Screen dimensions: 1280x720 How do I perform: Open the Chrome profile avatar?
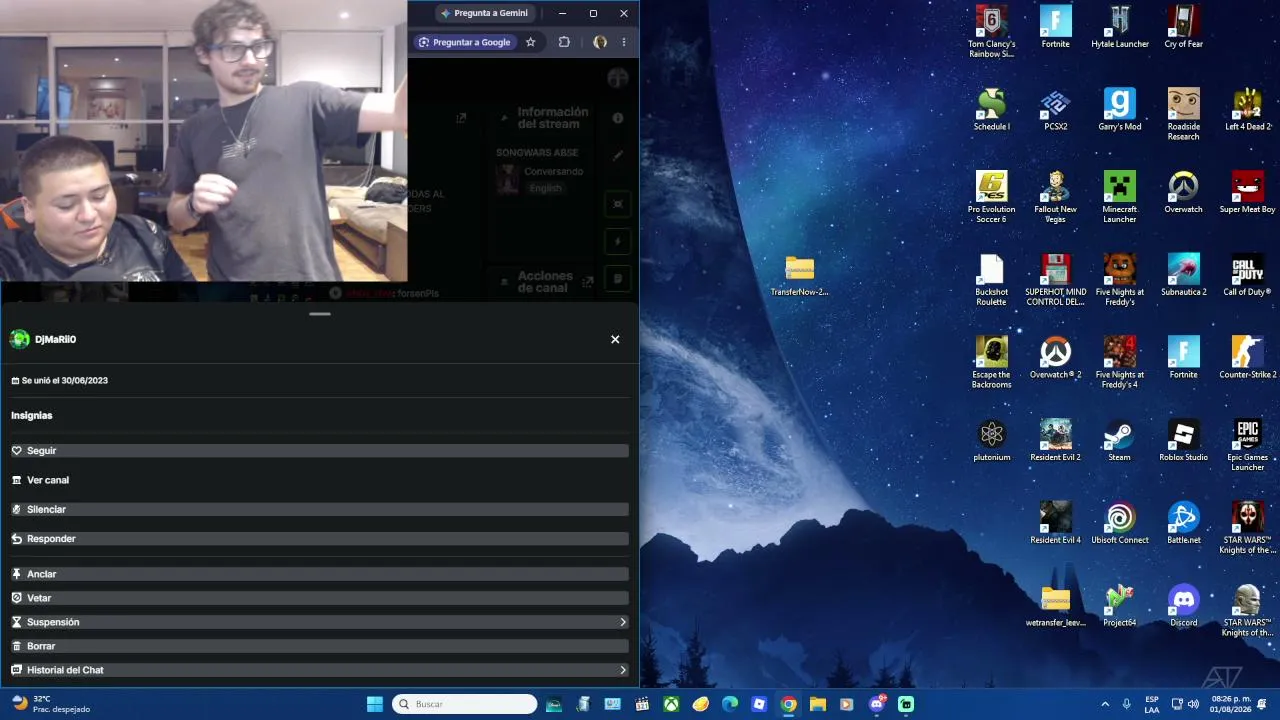click(x=600, y=42)
